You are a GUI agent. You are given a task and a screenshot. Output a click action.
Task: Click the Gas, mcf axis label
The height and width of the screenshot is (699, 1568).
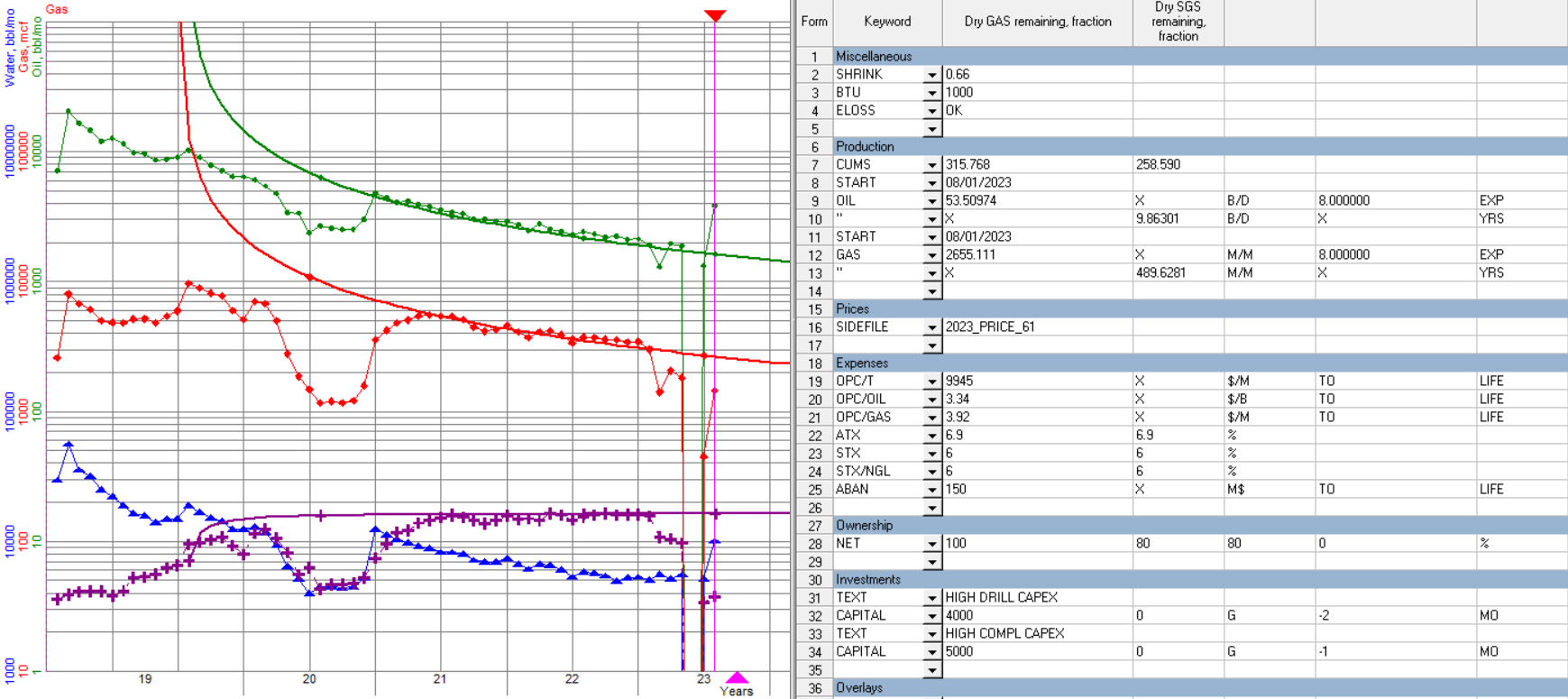click(23, 48)
